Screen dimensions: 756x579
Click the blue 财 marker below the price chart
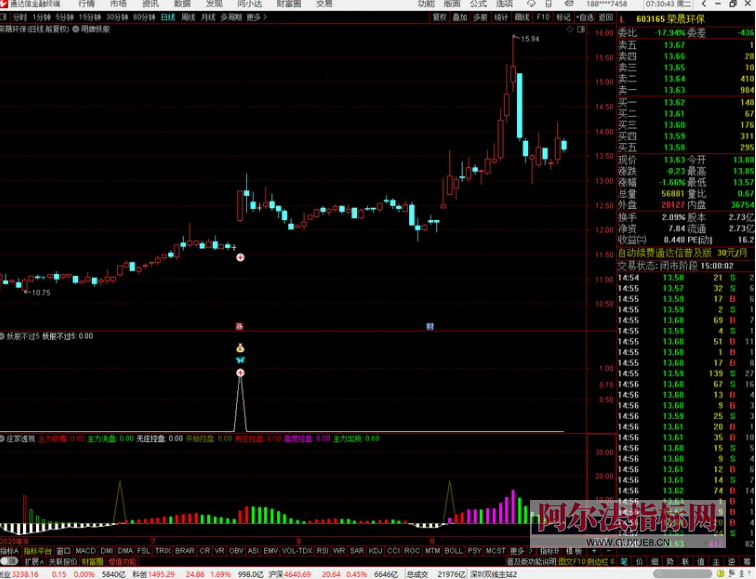pyautogui.click(x=429, y=326)
